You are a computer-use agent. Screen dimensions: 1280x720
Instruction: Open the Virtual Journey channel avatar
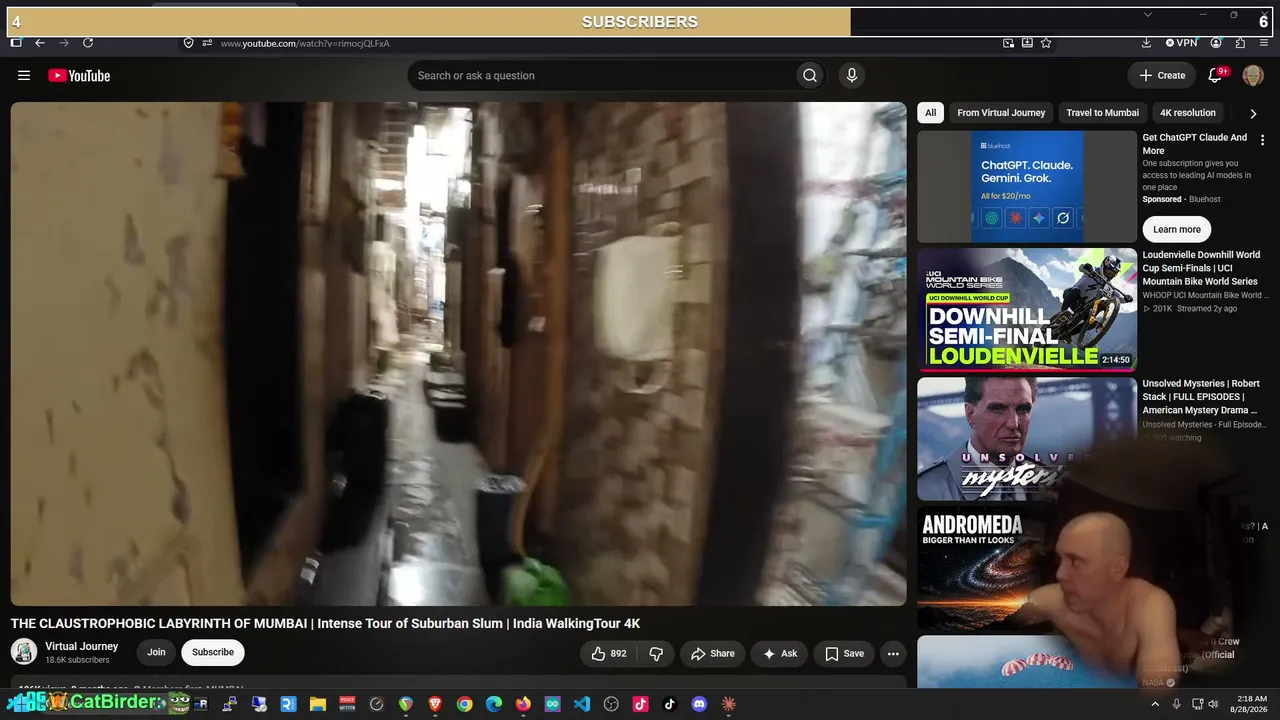(24, 652)
